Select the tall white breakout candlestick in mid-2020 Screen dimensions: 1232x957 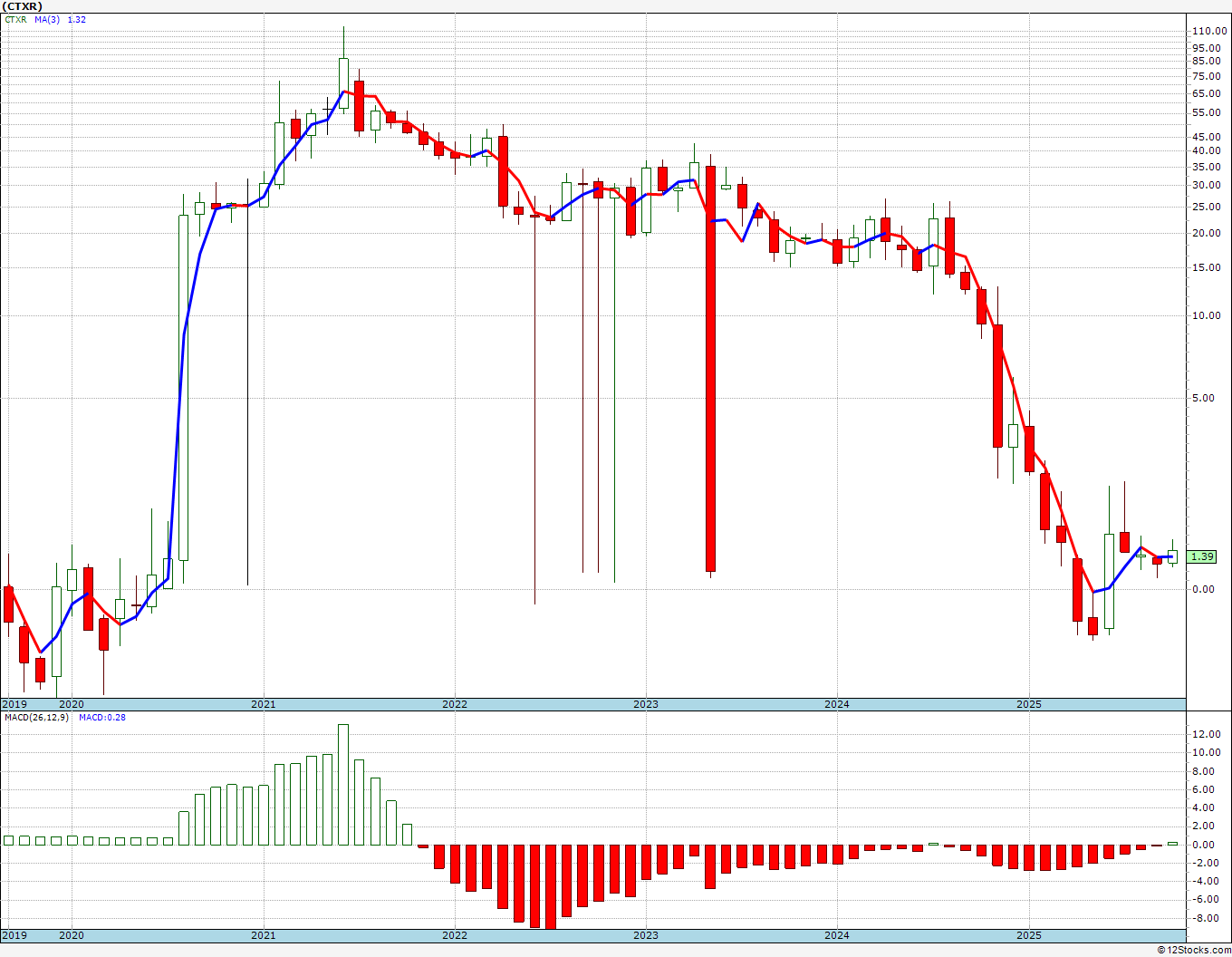183,387
